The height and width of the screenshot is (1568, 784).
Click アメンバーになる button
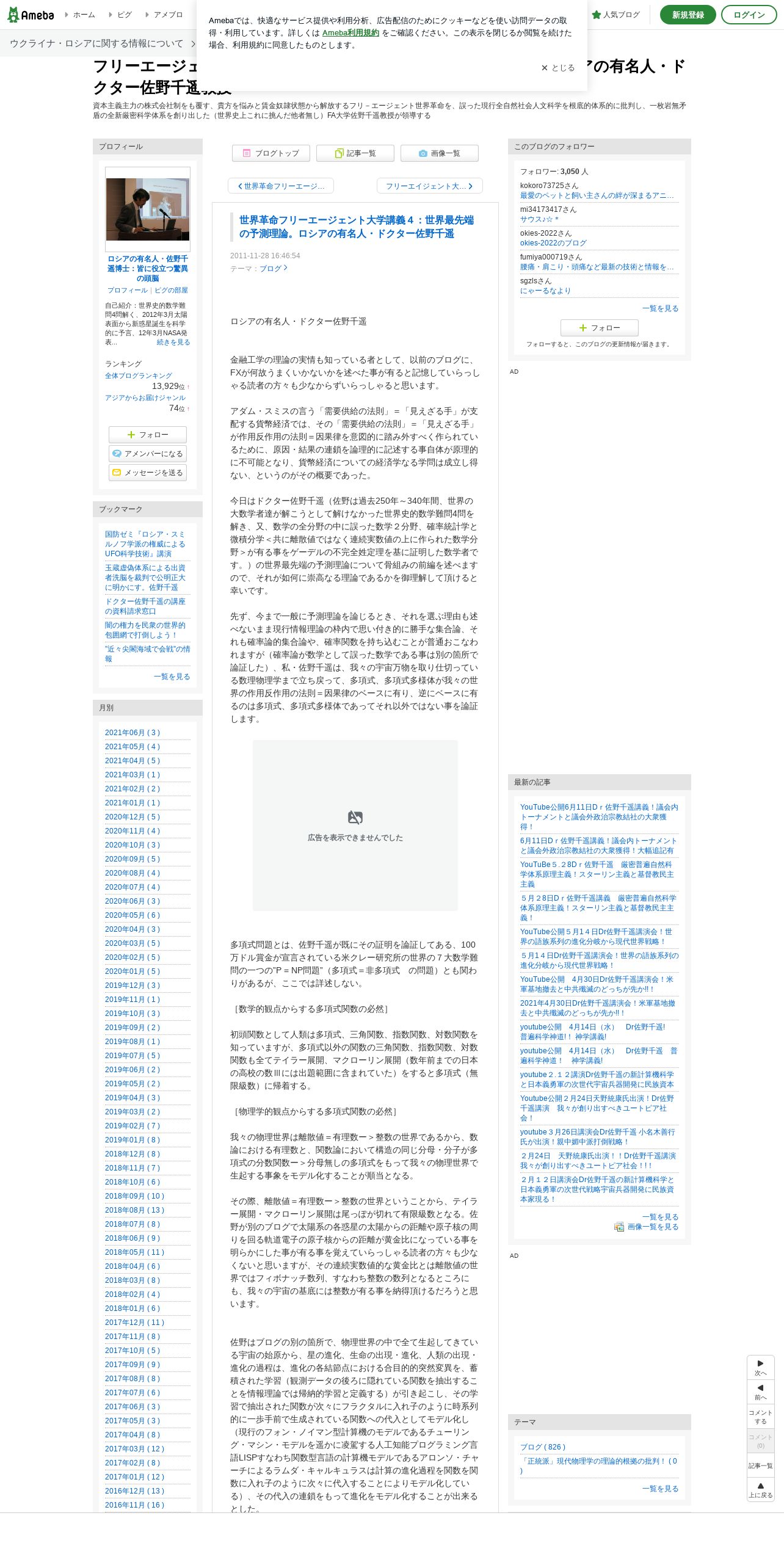pos(148,454)
